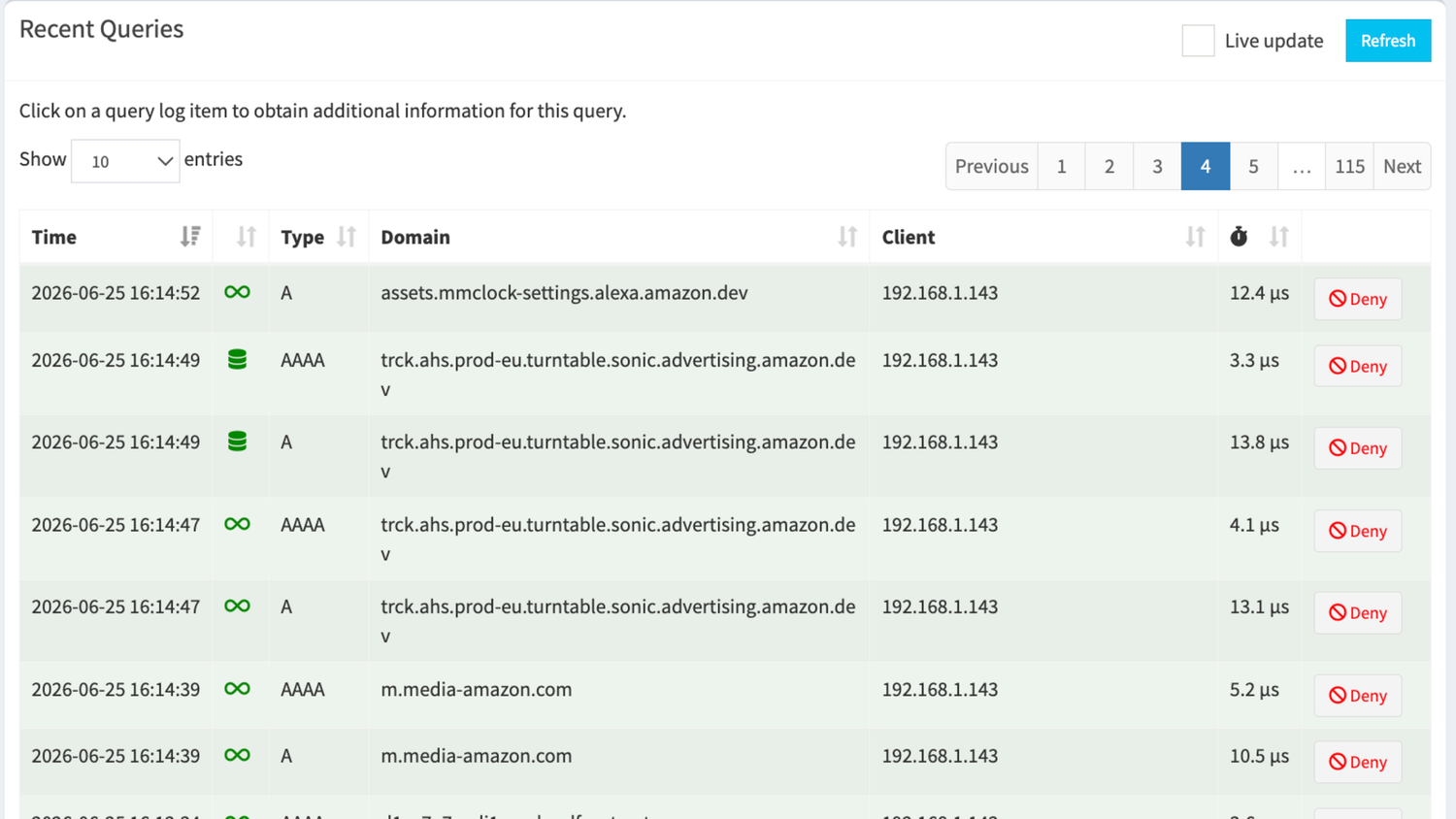Sort the table by the Client column

1195,237
